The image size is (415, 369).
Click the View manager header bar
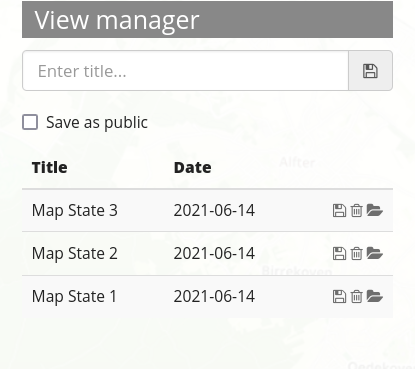coord(207,20)
